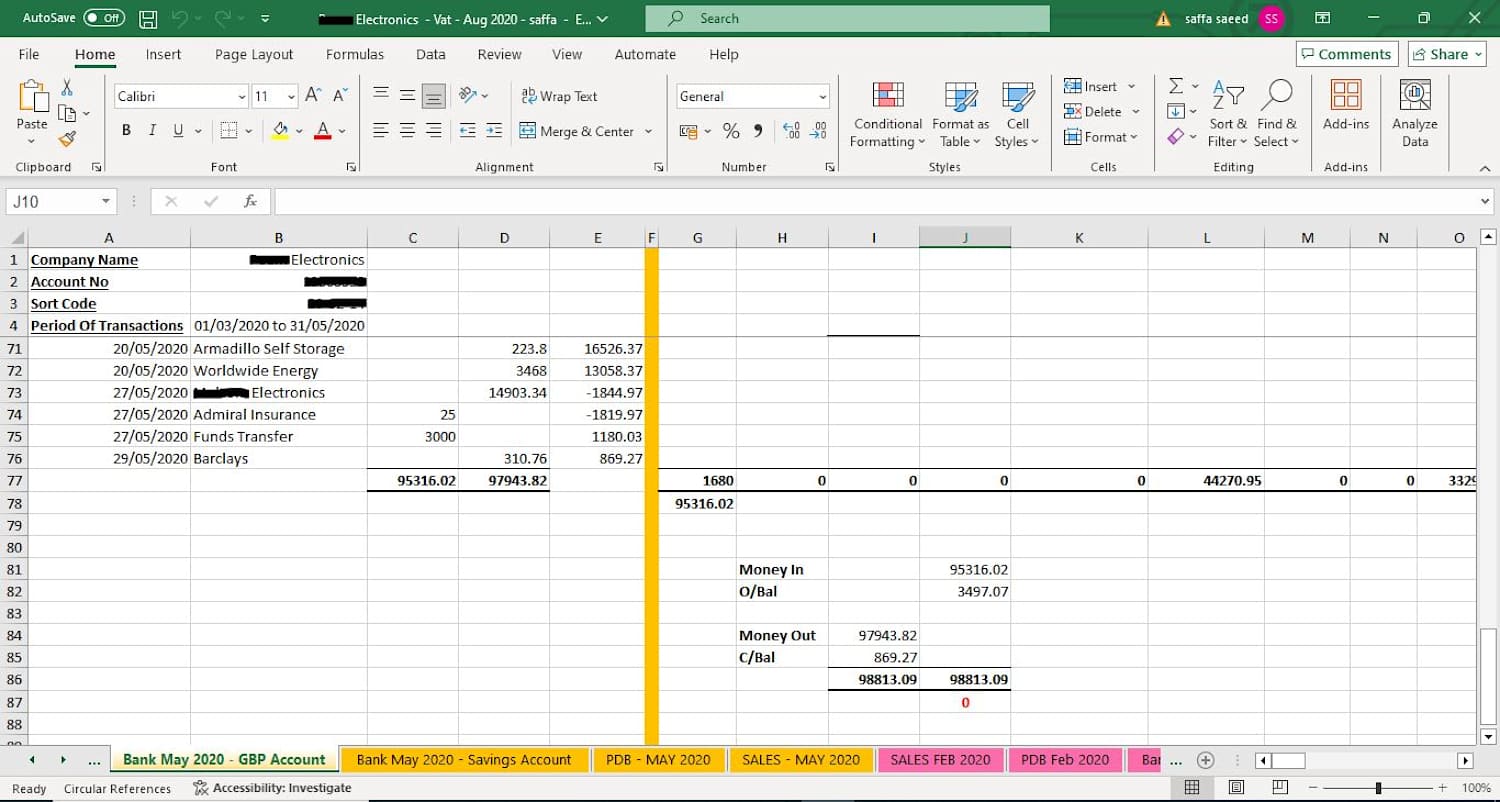The height and width of the screenshot is (802, 1500).
Task: Open the SALES - MAY 2020 sheet tab
Action: pos(801,759)
